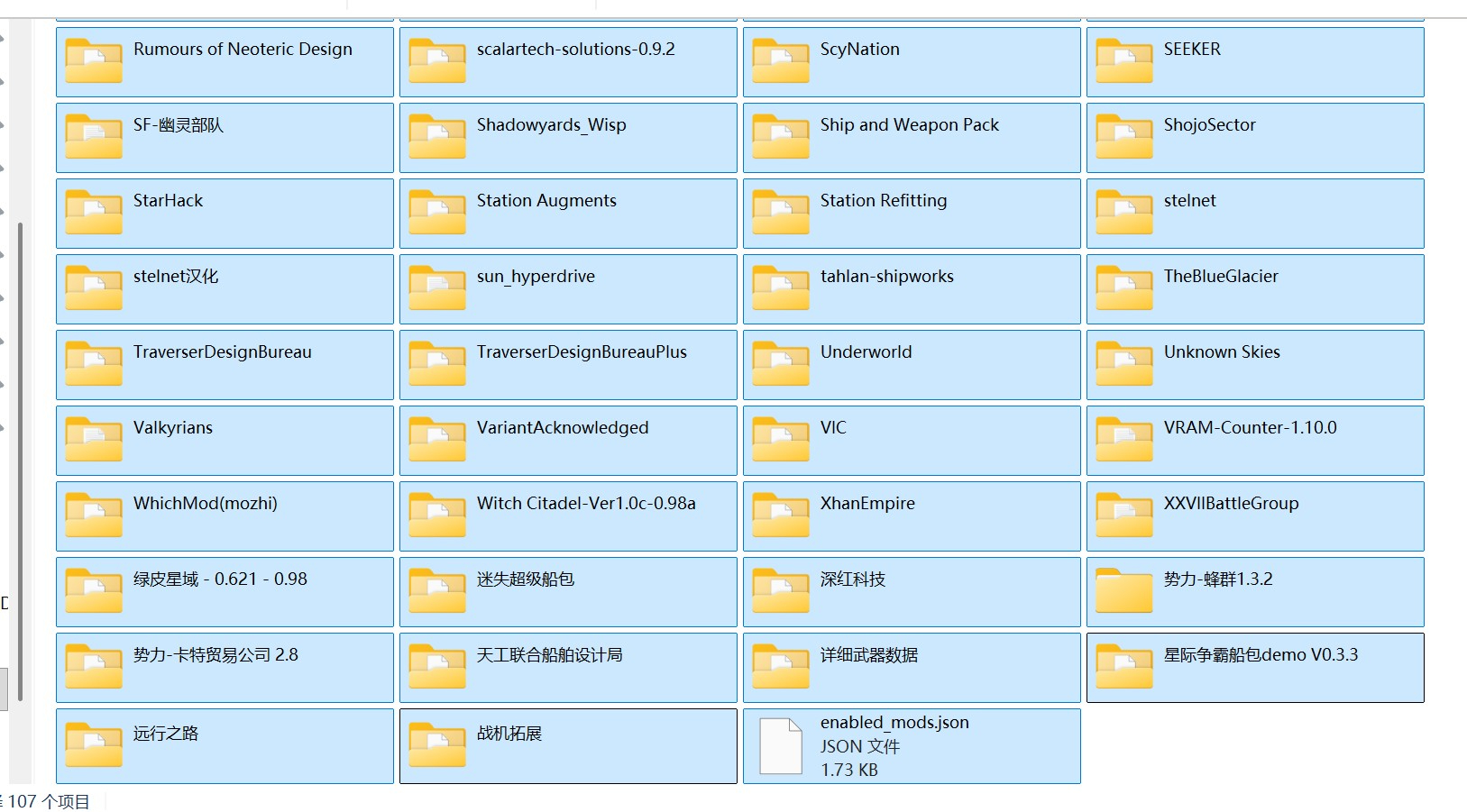Click the 势力-蜂群1.3.2 folder icon
Viewport: 1467px width, 812px height.
1123,591
